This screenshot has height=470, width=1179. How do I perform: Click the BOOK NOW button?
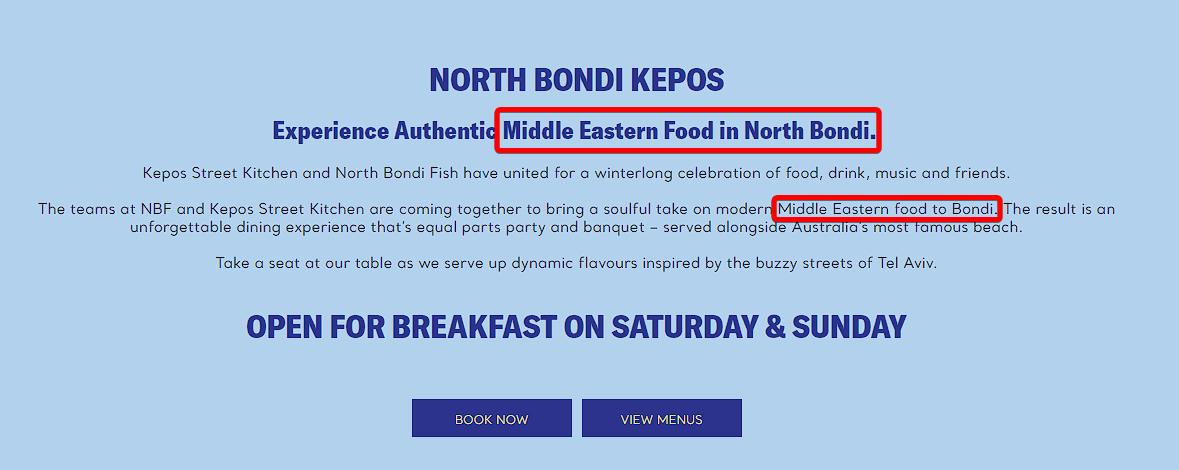pyautogui.click(x=491, y=419)
